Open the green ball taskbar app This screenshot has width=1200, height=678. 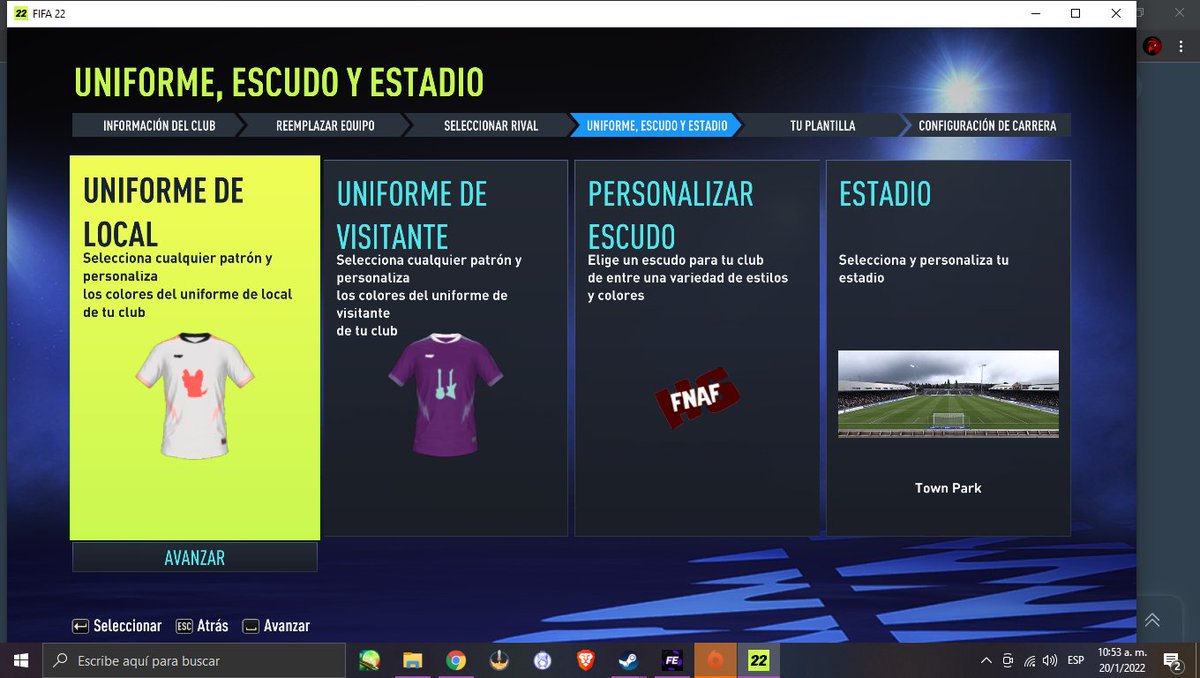coord(369,660)
